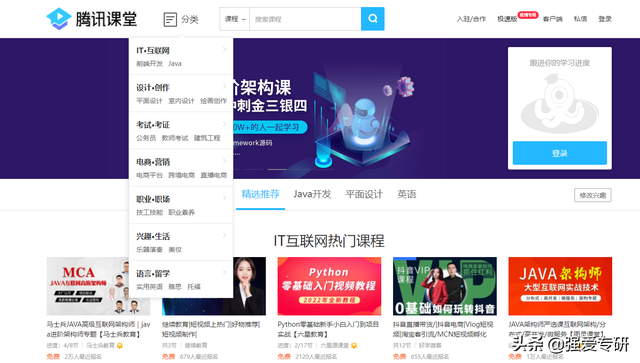Switch to the 精选推荐 tab
The width and height of the screenshot is (640, 363).
[260, 194]
